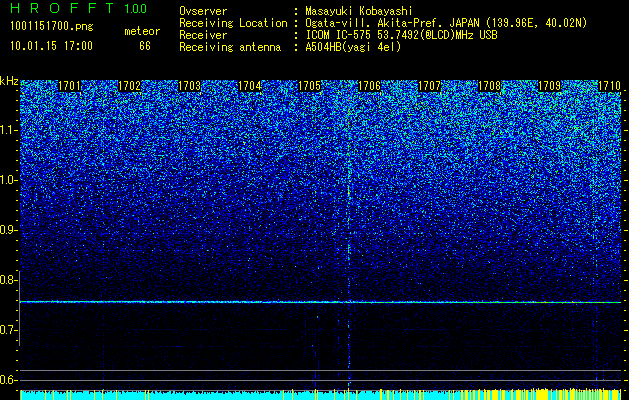This screenshot has width=629, height=400.
Task: Click the kHz axis unit label
Action: 9,81
